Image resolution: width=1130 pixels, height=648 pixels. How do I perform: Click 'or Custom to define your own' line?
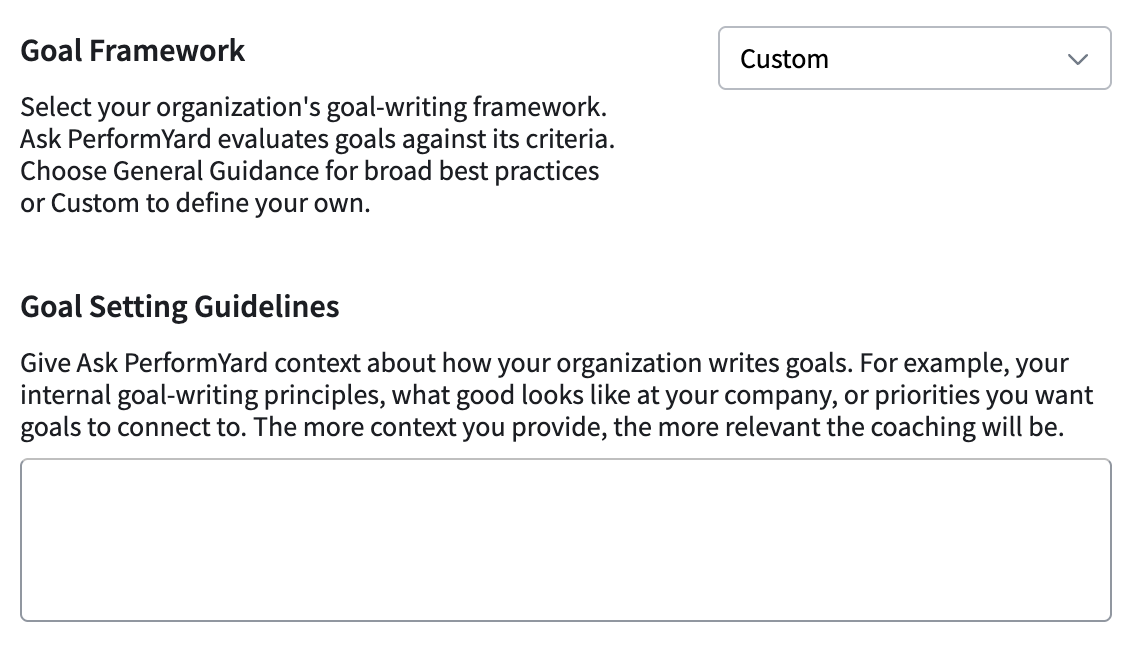coord(195,203)
